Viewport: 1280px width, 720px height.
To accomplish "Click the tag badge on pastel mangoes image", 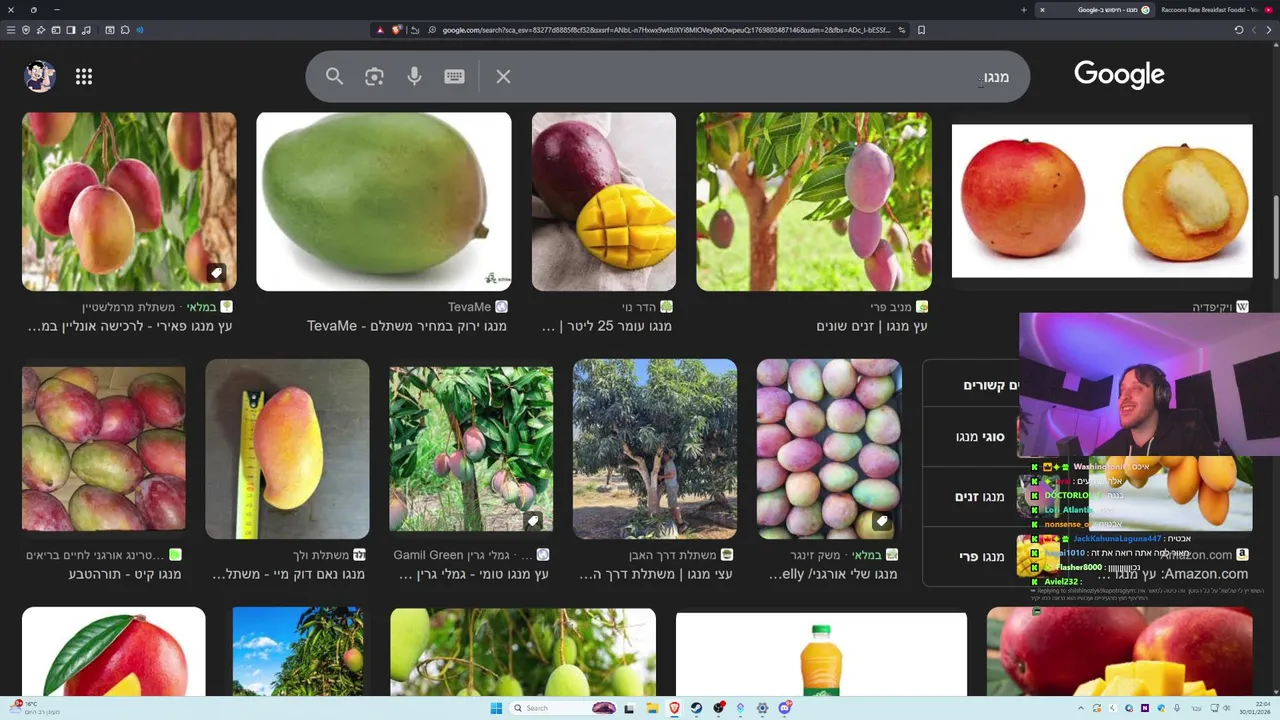I will pos(881,521).
